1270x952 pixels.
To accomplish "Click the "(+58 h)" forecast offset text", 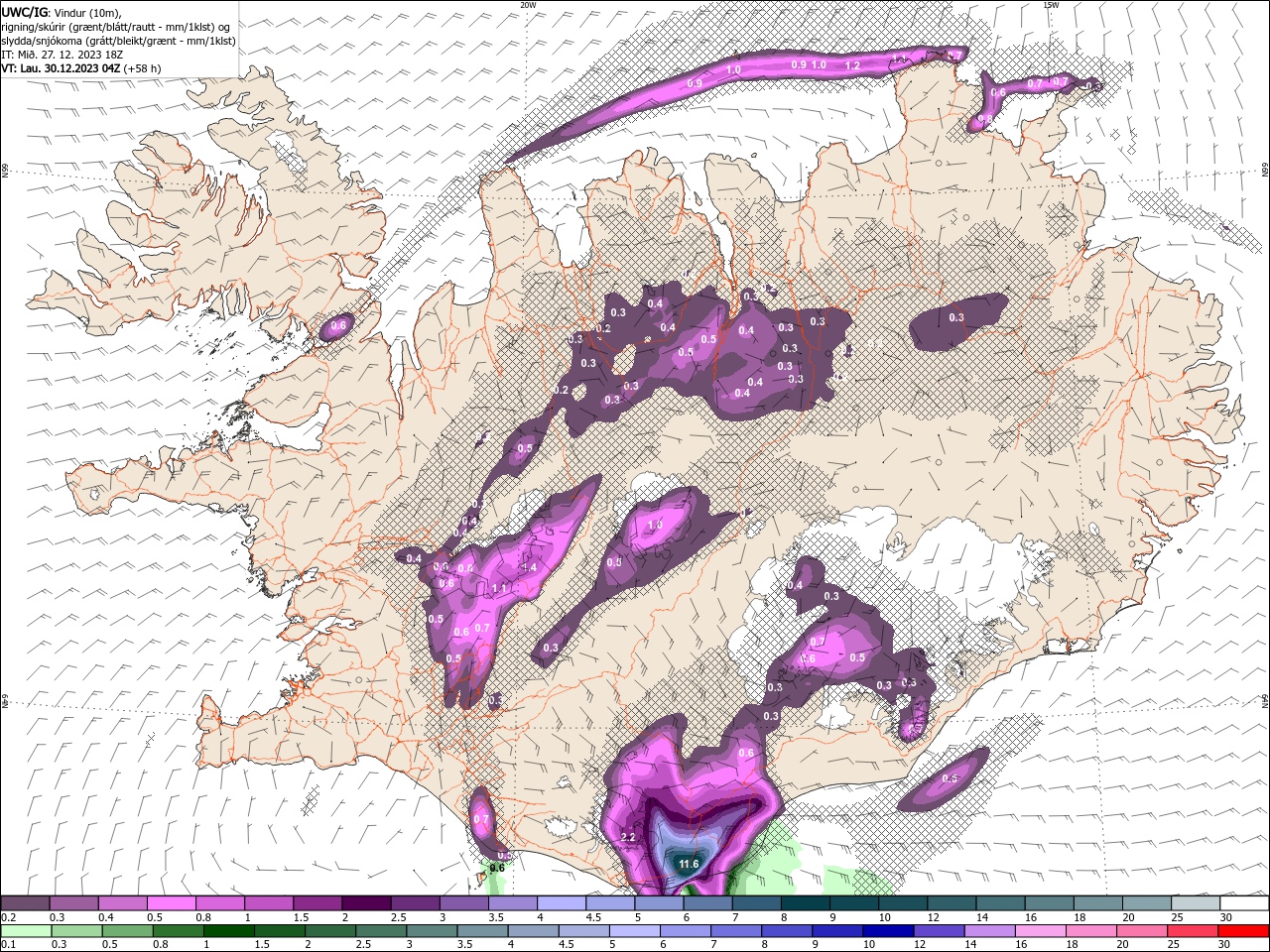I will tap(142, 68).
